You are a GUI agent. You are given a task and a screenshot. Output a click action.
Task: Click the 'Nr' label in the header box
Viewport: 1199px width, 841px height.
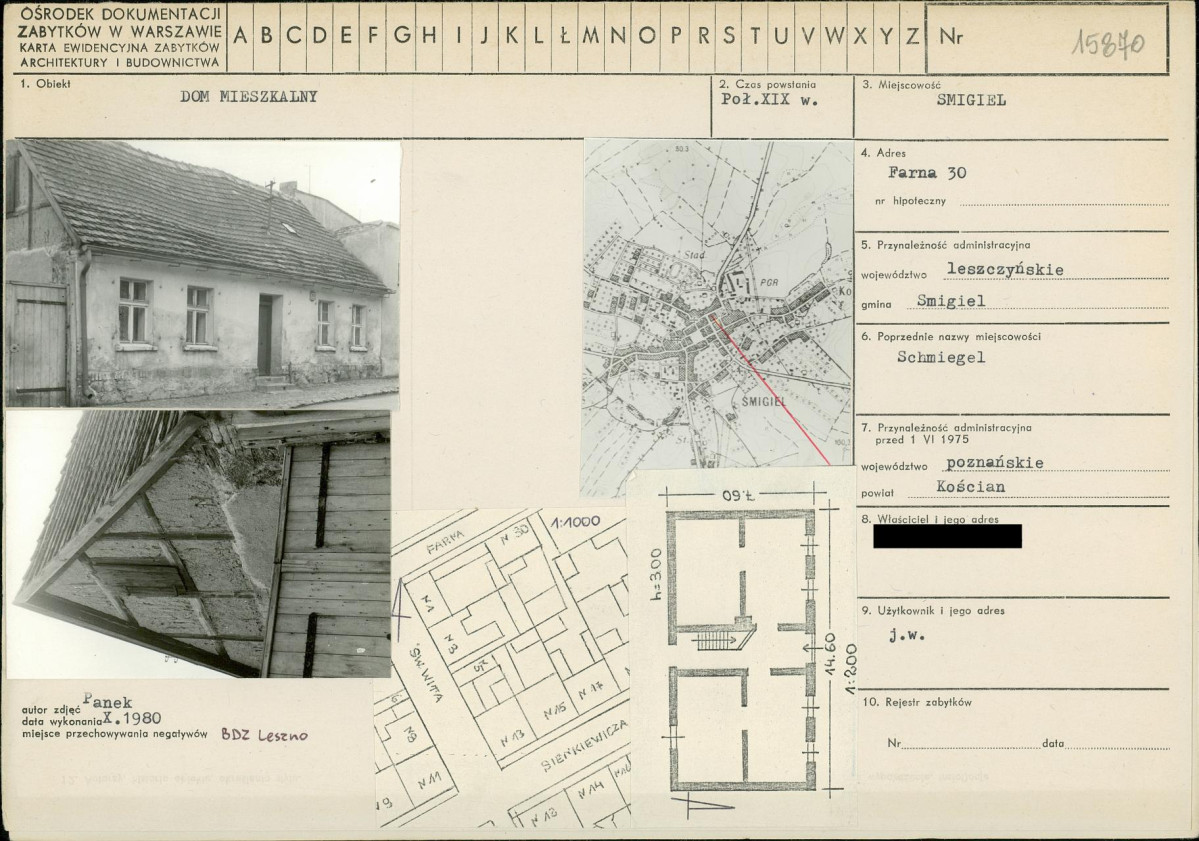click(x=951, y=37)
